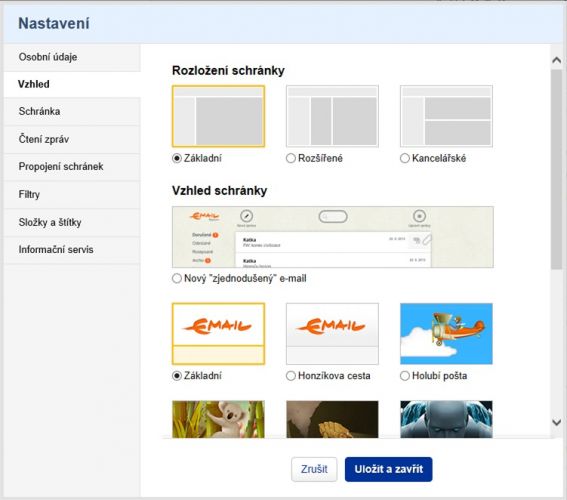
Task: Open Složky a štítky settings
Action: coord(72,222)
